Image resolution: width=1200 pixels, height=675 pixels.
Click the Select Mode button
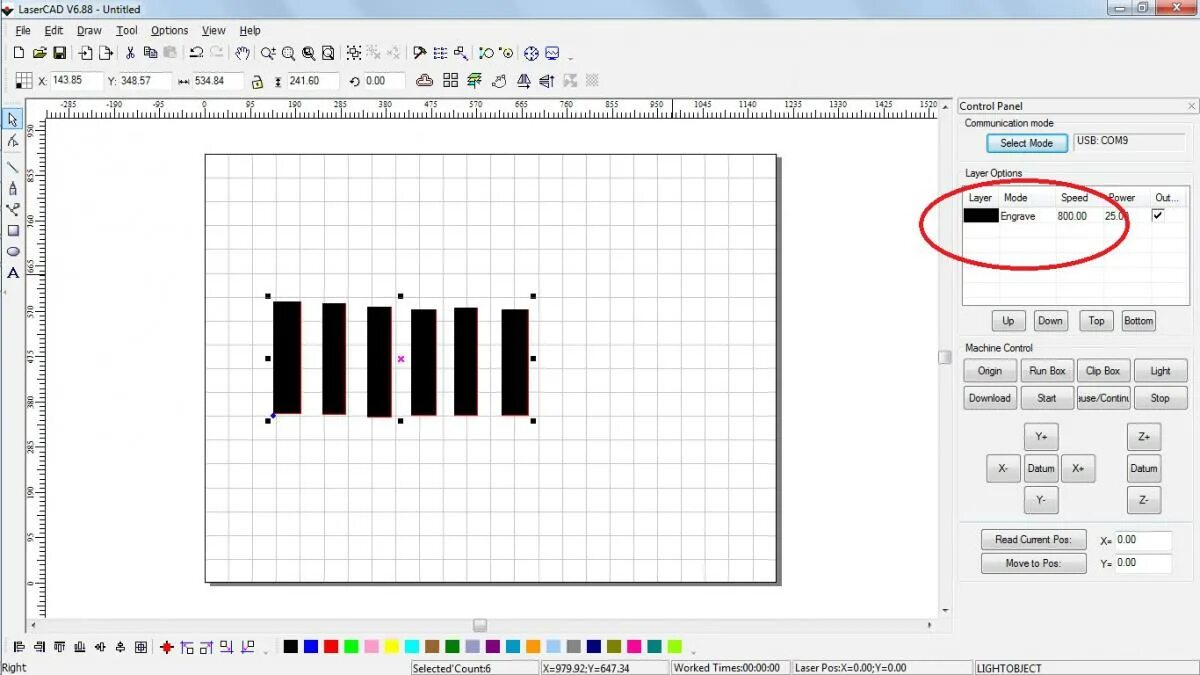(1027, 143)
